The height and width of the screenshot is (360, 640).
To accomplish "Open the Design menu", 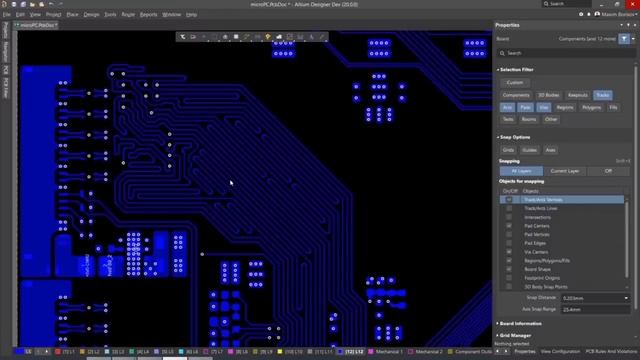I will 91,14.
